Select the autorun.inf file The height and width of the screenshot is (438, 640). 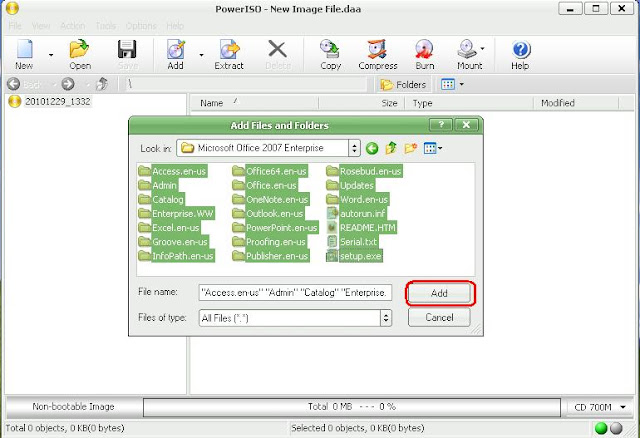click(x=356, y=214)
